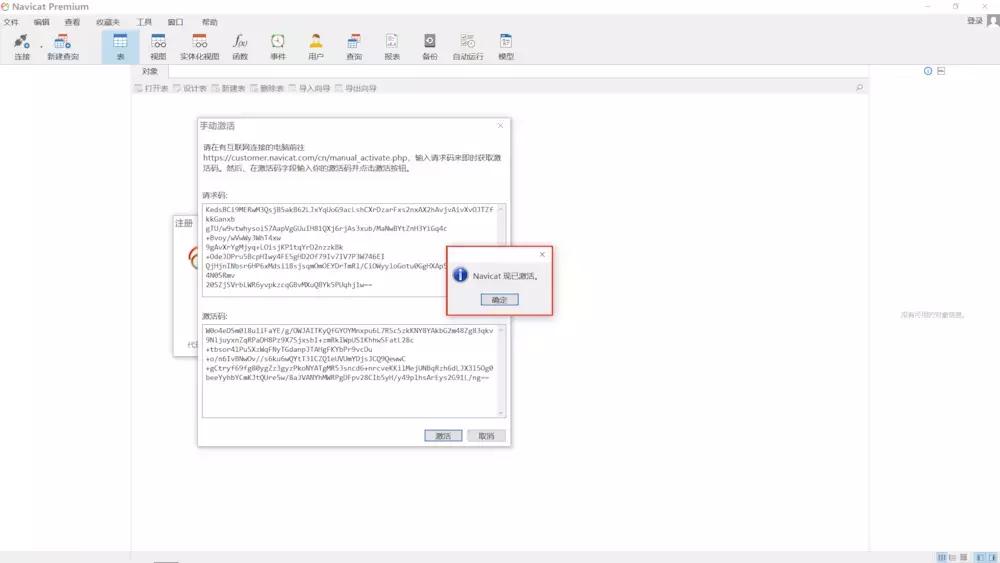Image resolution: width=1000 pixels, height=563 pixels.
Task: Switch to list view in status bar
Action: click(x=952, y=557)
